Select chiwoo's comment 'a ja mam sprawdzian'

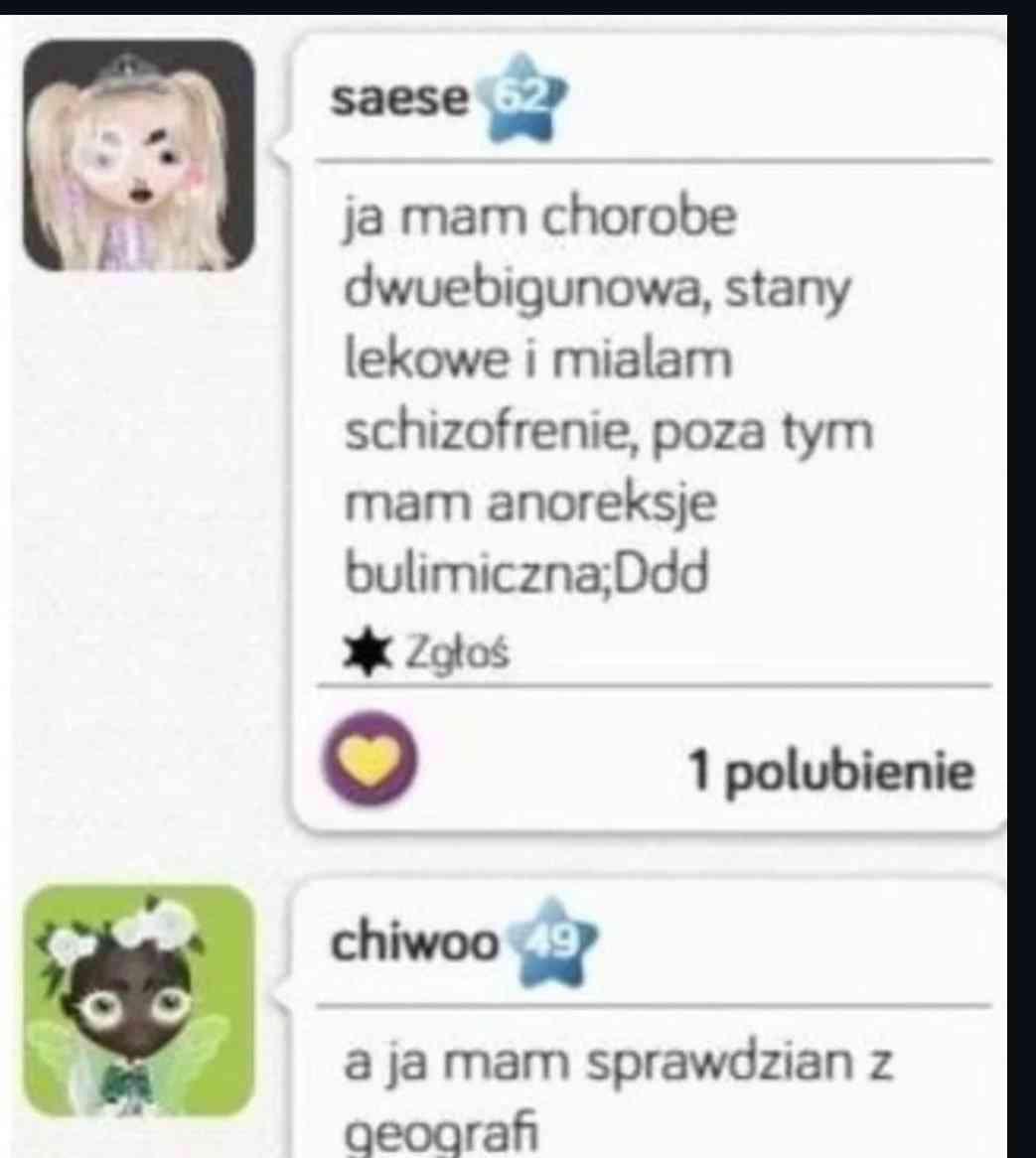(619, 1097)
